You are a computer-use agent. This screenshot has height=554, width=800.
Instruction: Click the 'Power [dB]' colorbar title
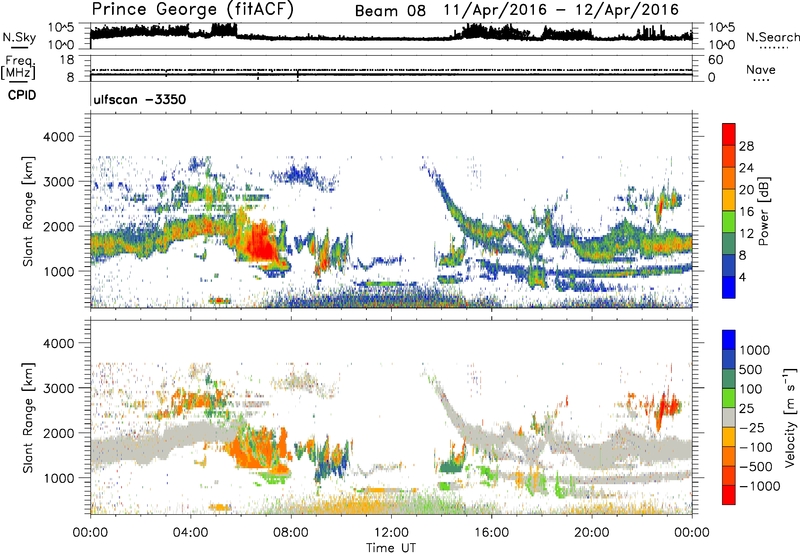pos(763,211)
